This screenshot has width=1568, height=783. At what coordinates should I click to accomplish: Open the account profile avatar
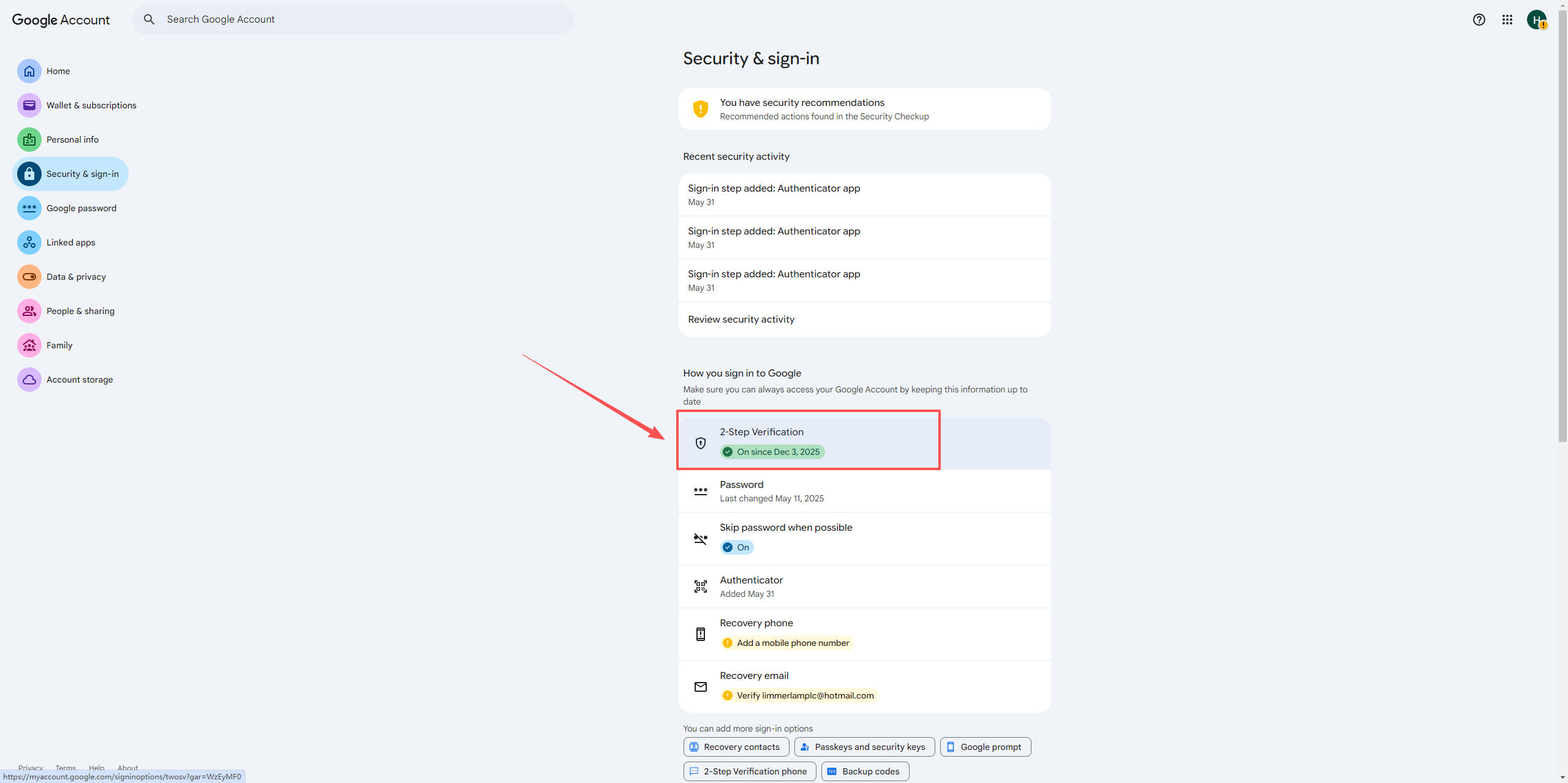1537,20
